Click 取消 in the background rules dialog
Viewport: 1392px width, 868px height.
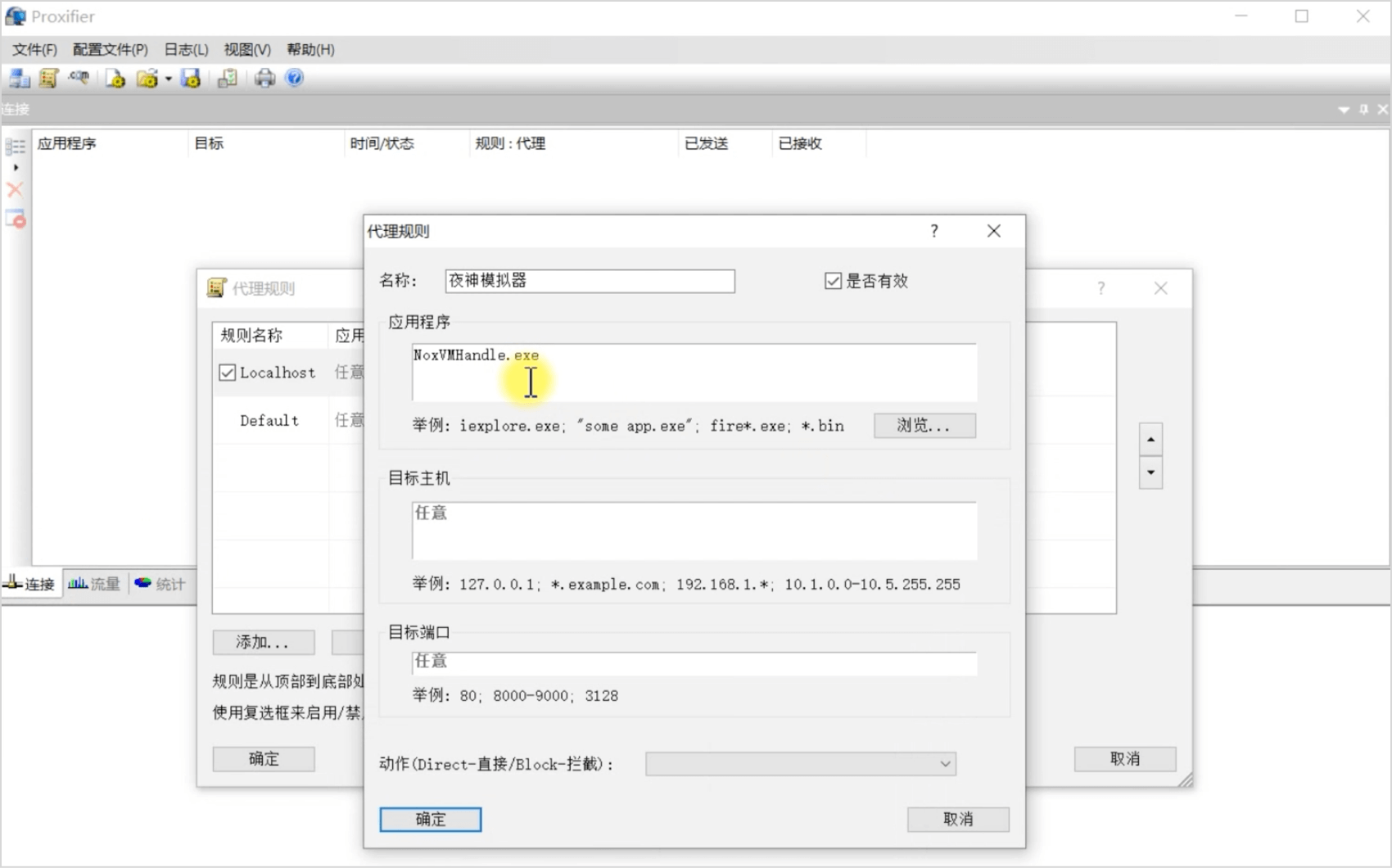pos(1125,759)
